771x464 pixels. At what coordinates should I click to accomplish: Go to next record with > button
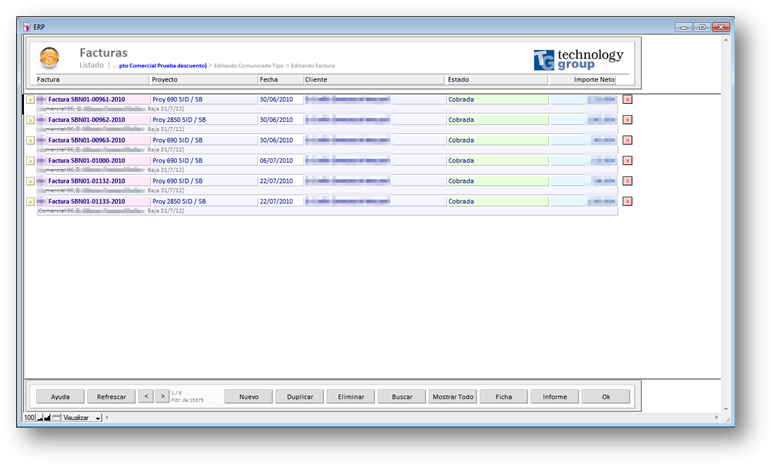coord(162,397)
